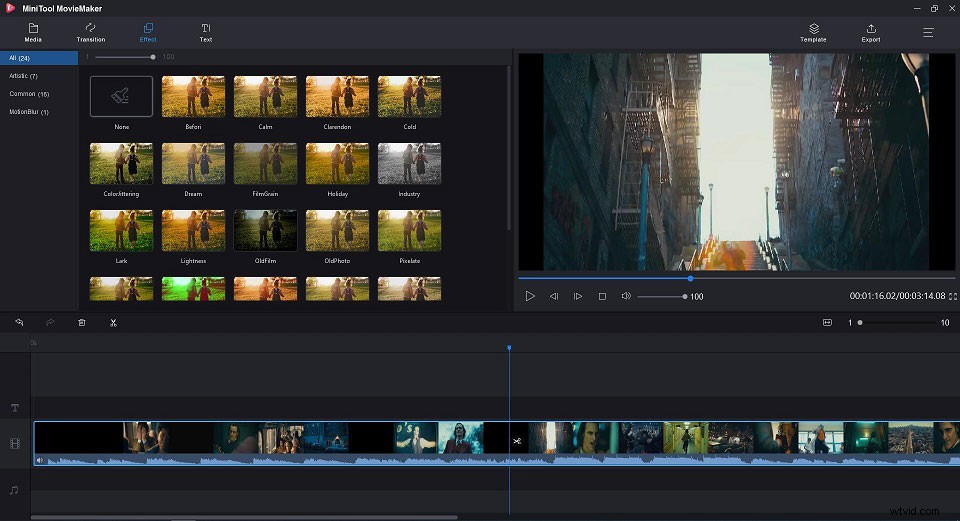Open the hamburger menu

(928, 32)
